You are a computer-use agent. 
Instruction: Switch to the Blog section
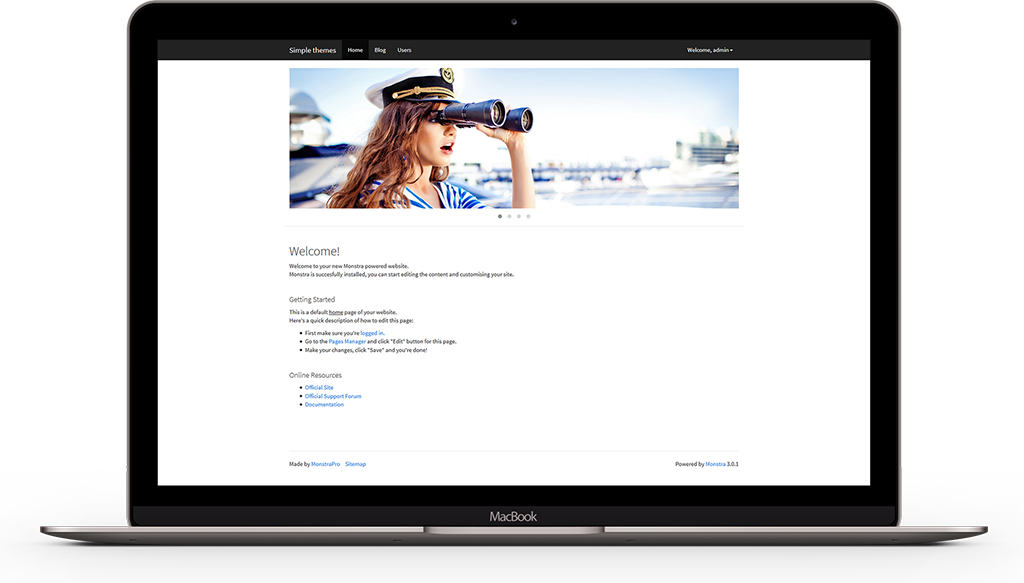coord(380,49)
